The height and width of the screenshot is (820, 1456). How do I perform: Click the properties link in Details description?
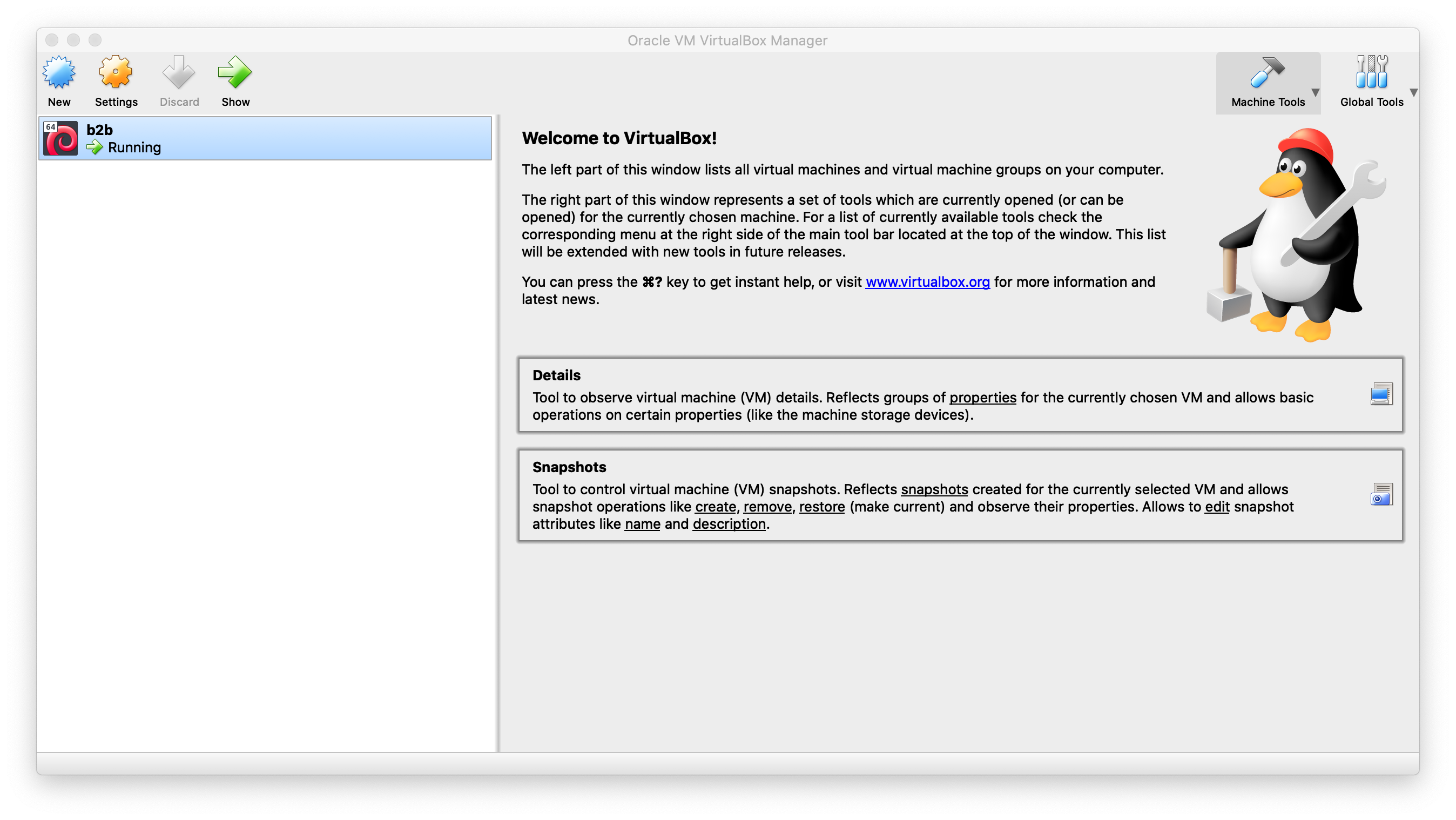coord(983,398)
